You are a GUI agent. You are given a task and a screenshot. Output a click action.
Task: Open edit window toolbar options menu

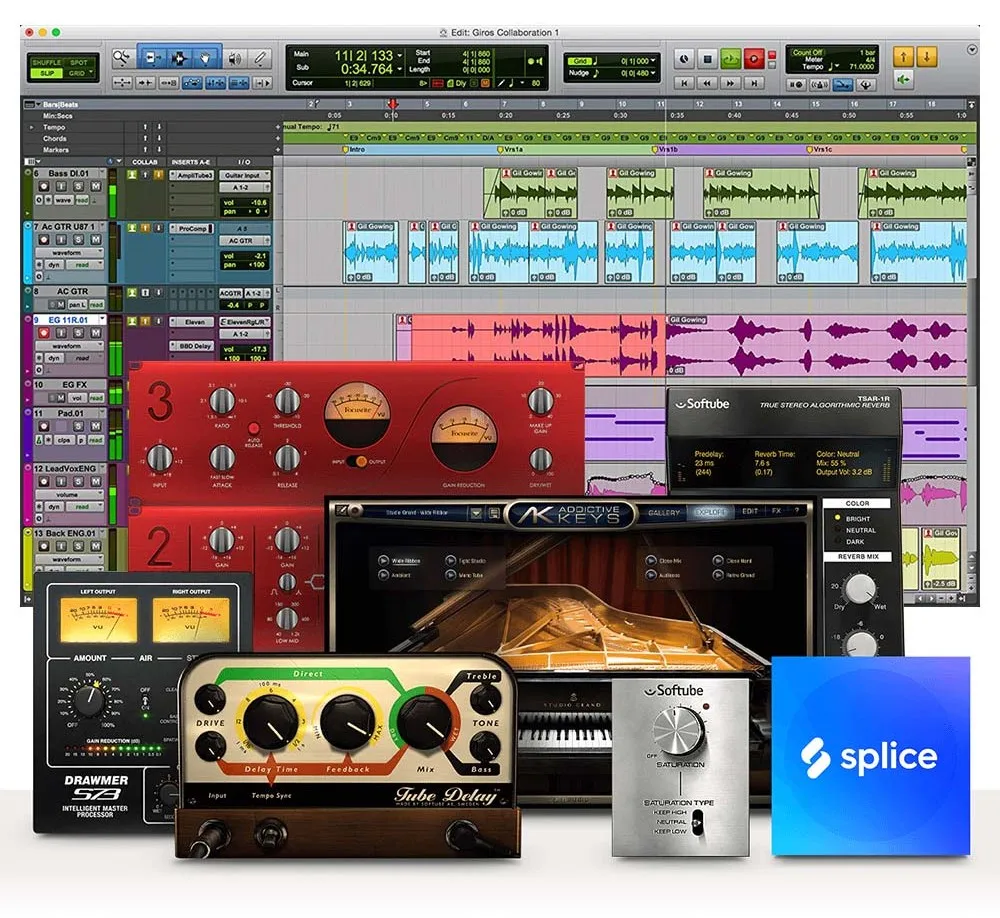pos(972,49)
